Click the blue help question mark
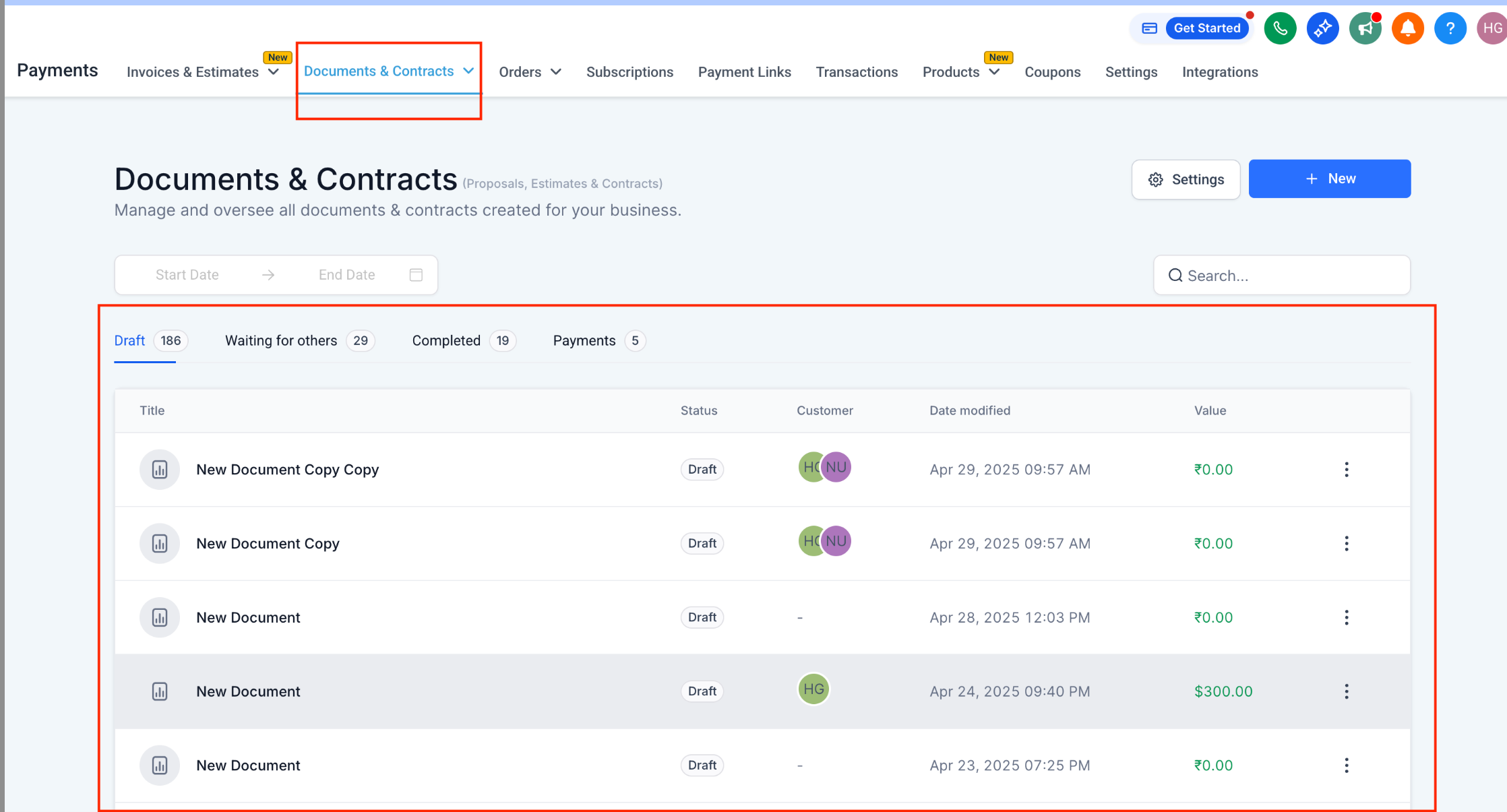Viewport: 1507px width, 812px height. (x=1450, y=28)
